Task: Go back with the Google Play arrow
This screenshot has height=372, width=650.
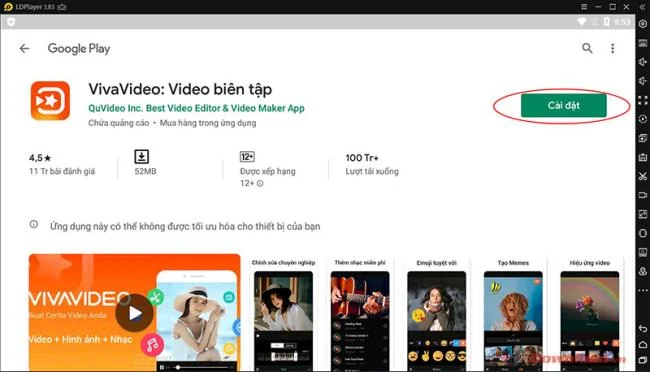Action: click(24, 49)
